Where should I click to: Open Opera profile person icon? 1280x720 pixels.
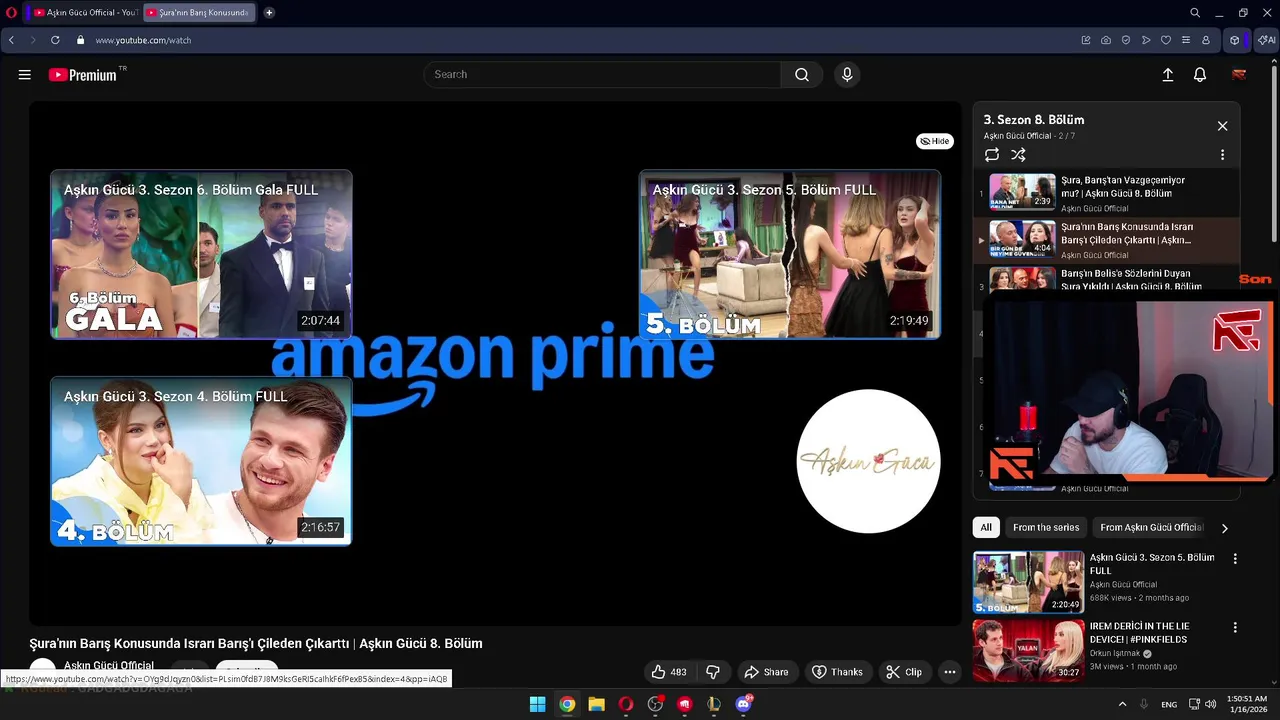[1206, 40]
